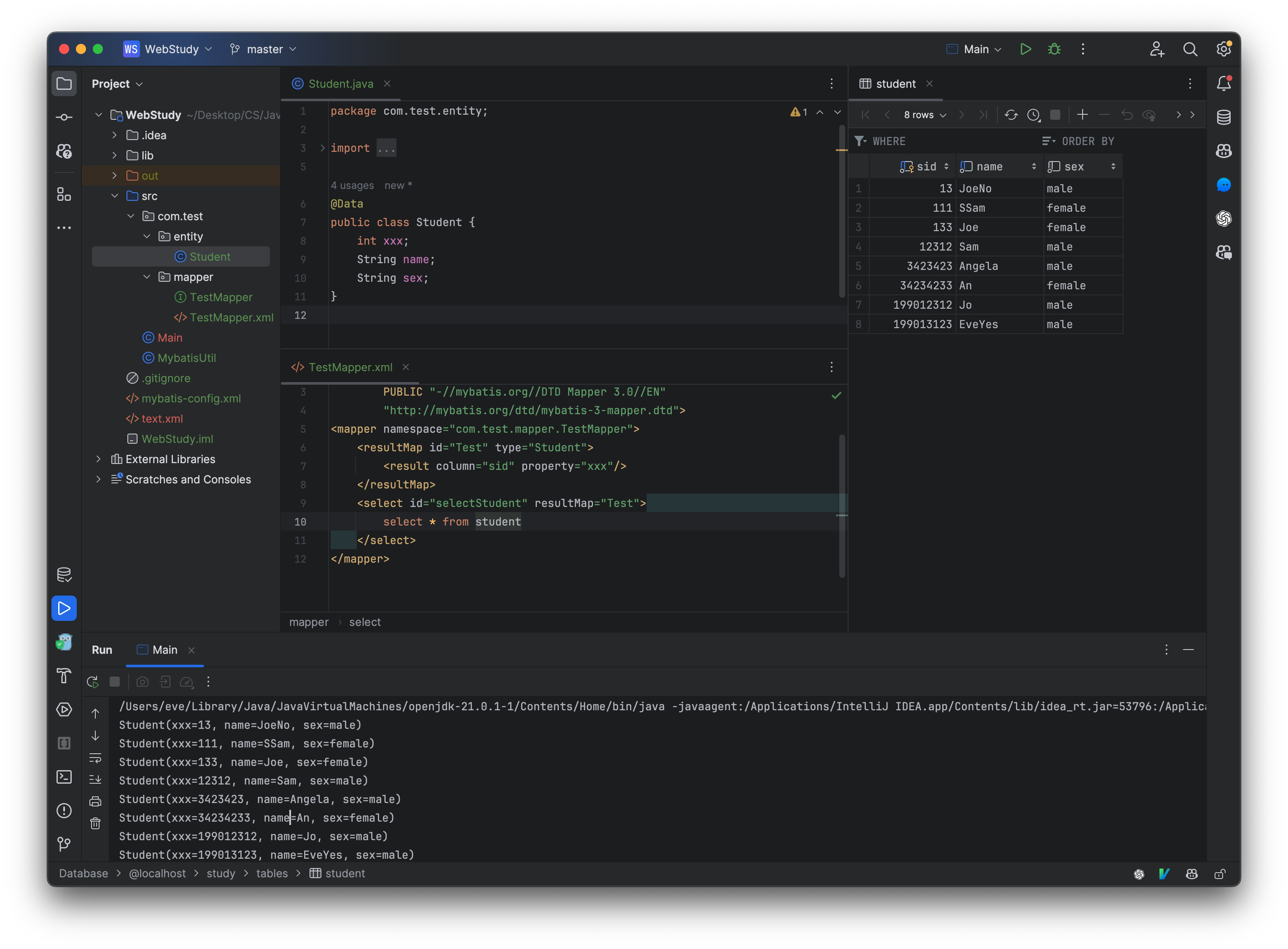
Task: Toggle soft-wrap in the Run console
Action: tap(95, 758)
